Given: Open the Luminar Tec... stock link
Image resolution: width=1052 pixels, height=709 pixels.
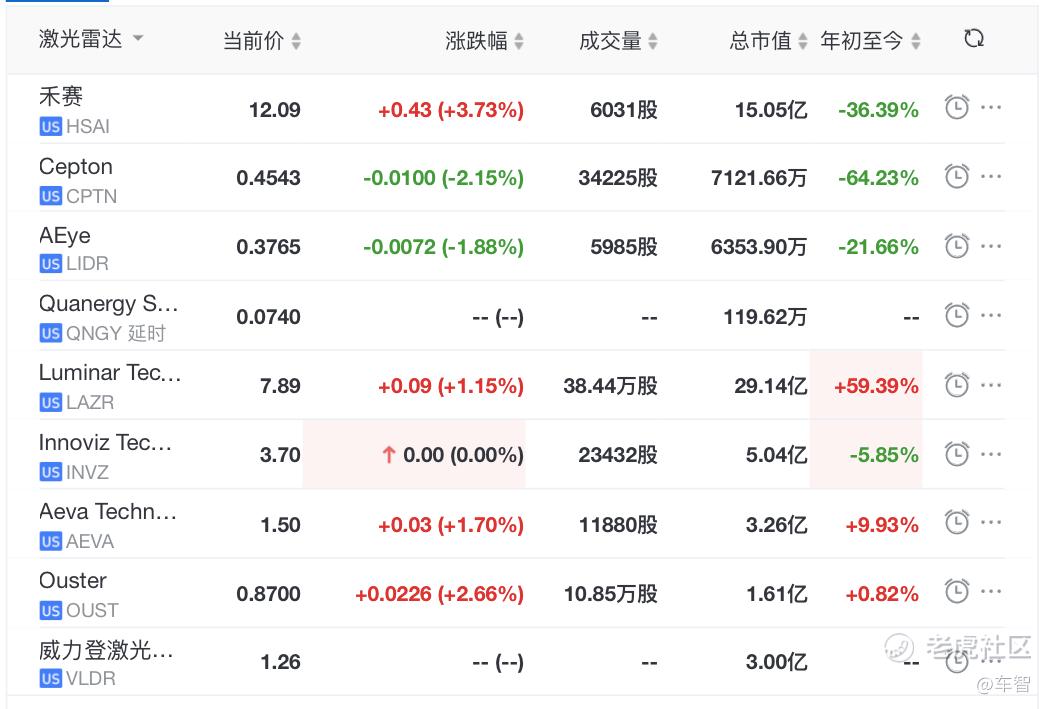Looking at the screenshot, I should pos(110,373).
